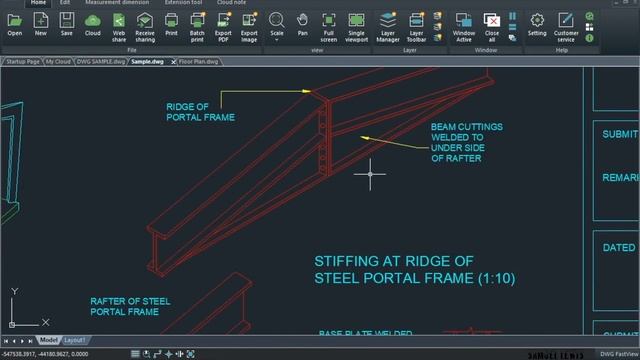This screenshot has width=640, height=360.
Task: Activate the Pan hand tool
Action: coord(302,24)
